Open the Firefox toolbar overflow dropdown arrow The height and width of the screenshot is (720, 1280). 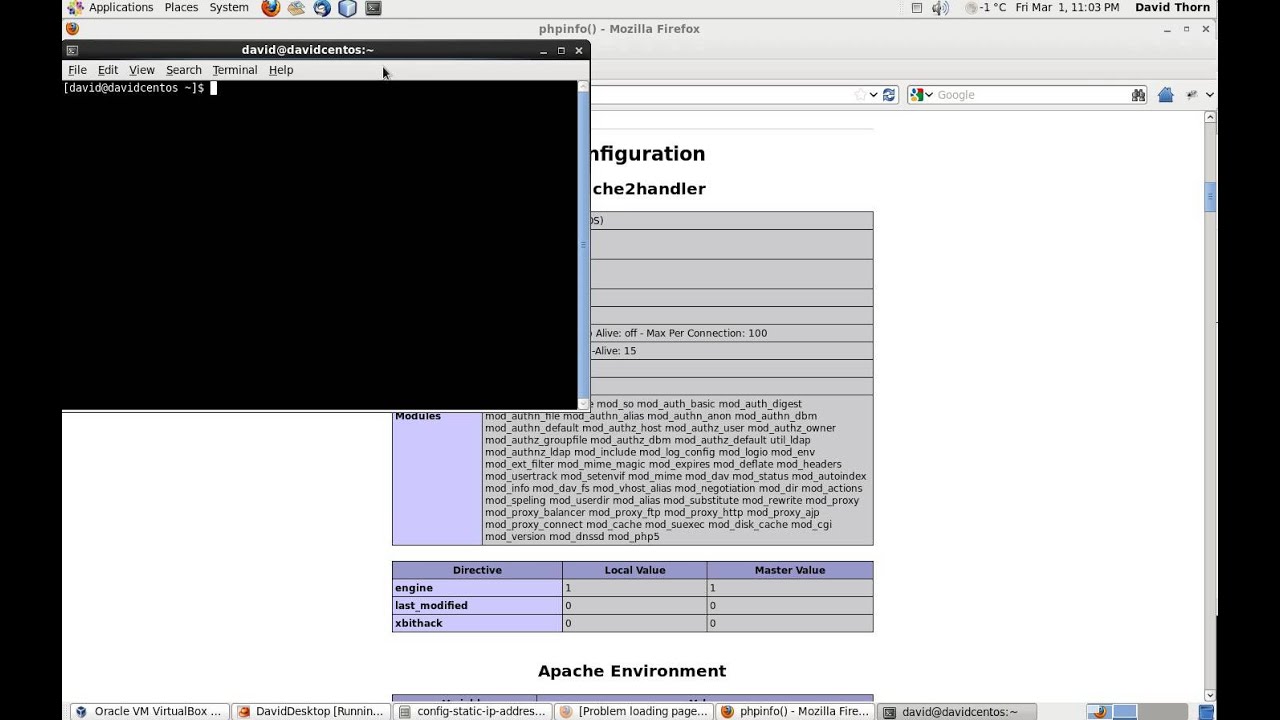(x=1209, y=95)
